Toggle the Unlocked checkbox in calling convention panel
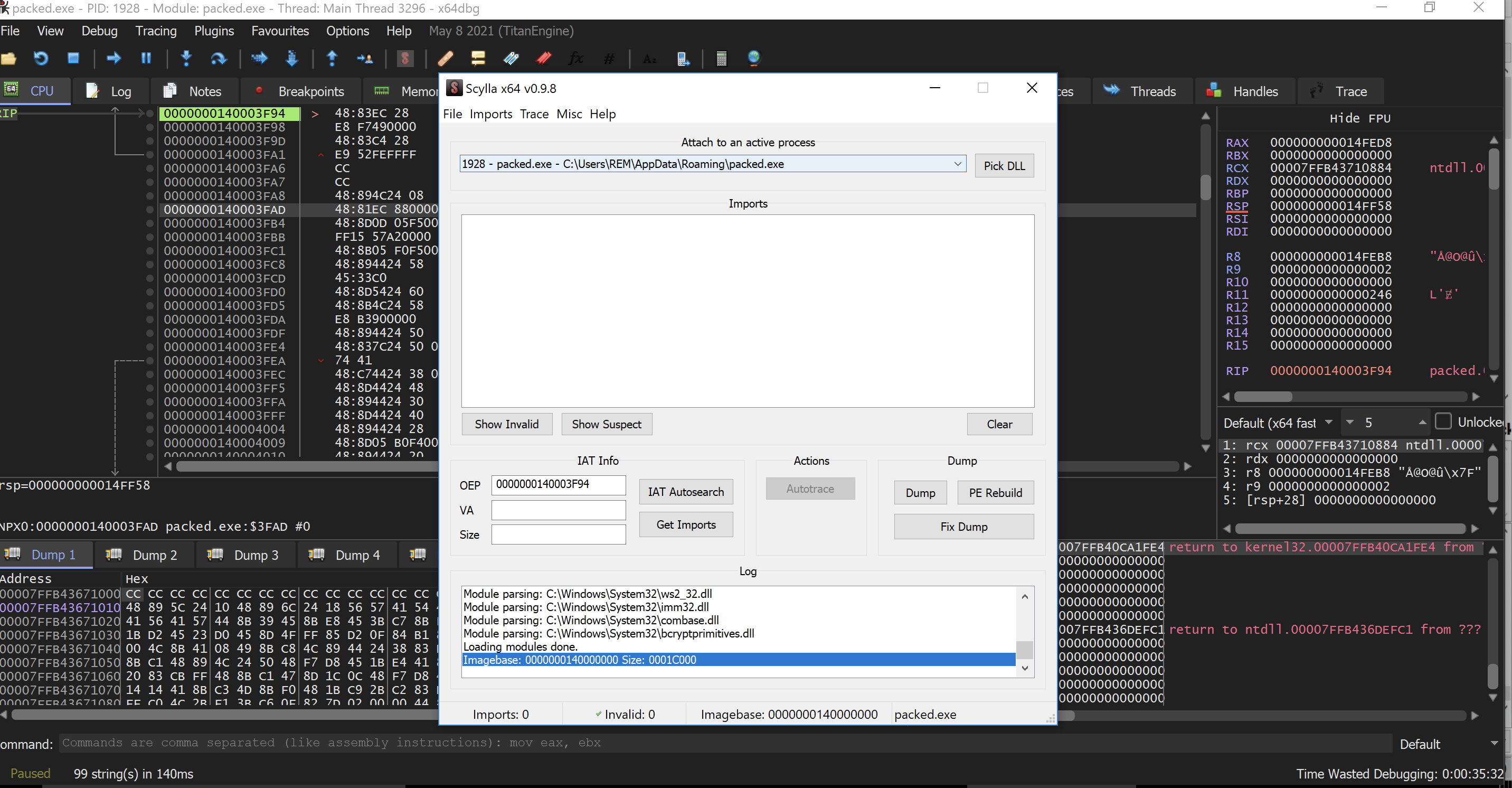Screen dimensions: 1512x788 point(1443,421)
